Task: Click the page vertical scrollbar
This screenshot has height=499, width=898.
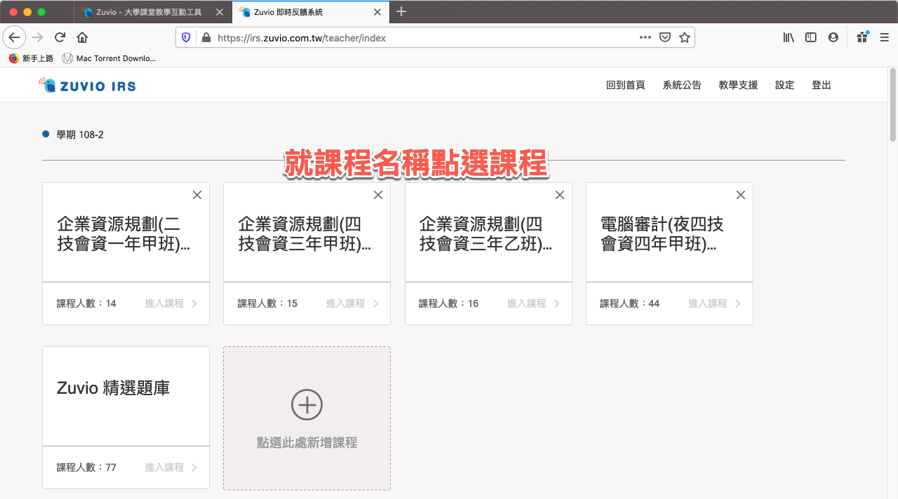Action: click(892, 105)
